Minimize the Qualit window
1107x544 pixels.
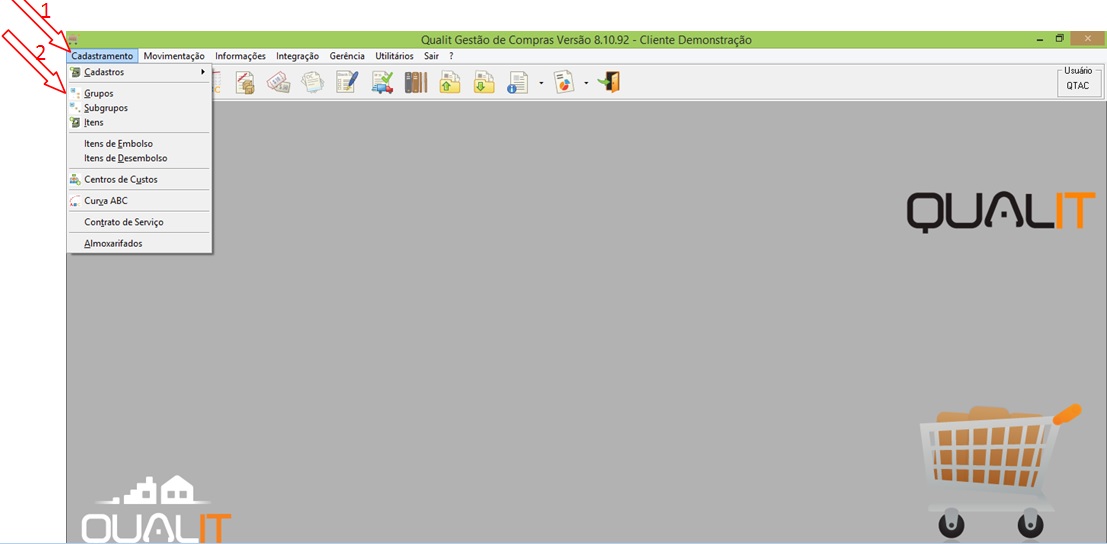1041,39
